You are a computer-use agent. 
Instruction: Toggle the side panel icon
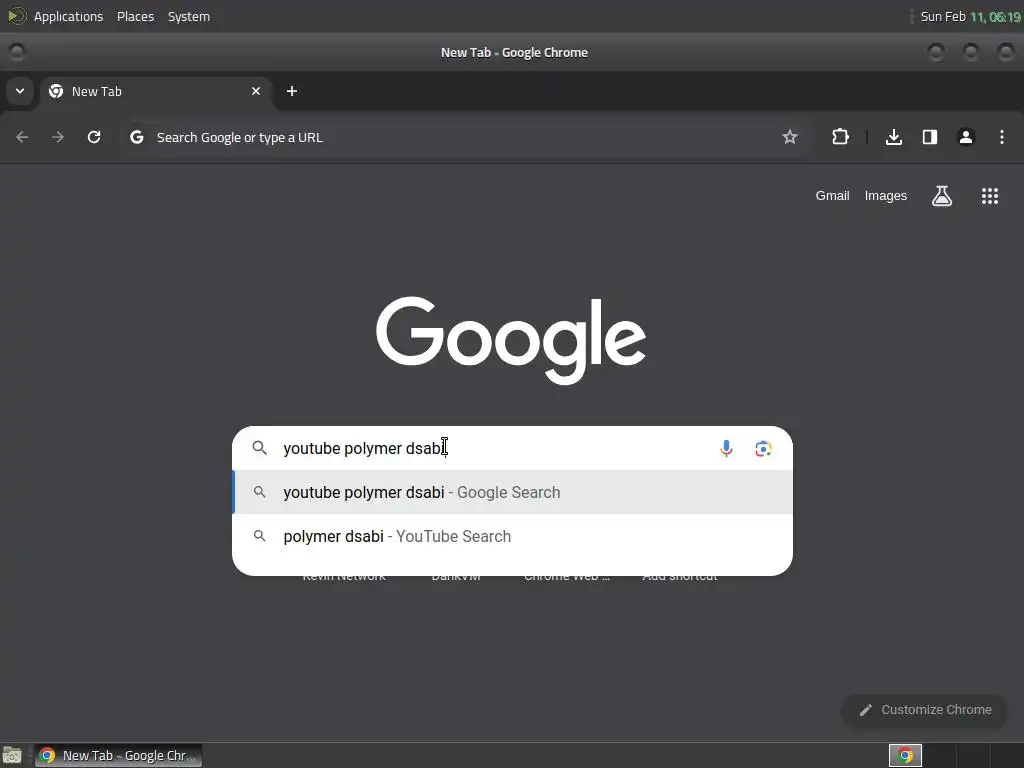[930, 137]
